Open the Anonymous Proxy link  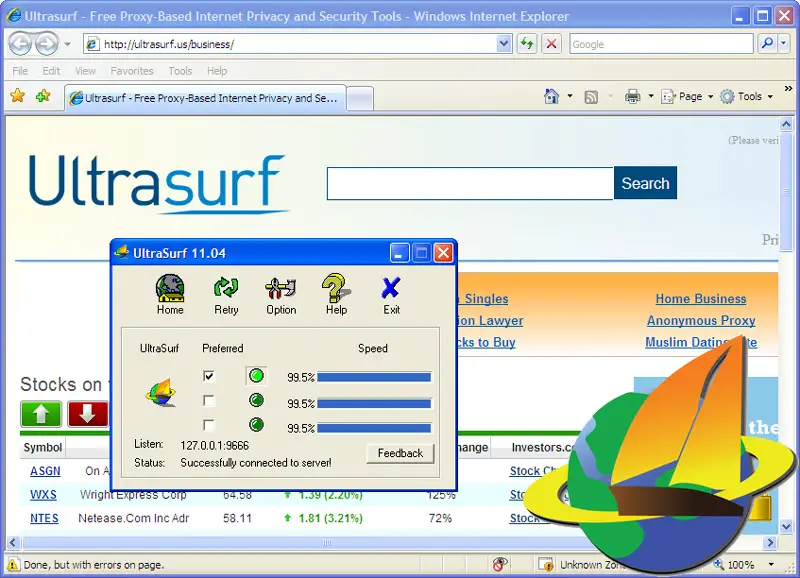point(701,321)
